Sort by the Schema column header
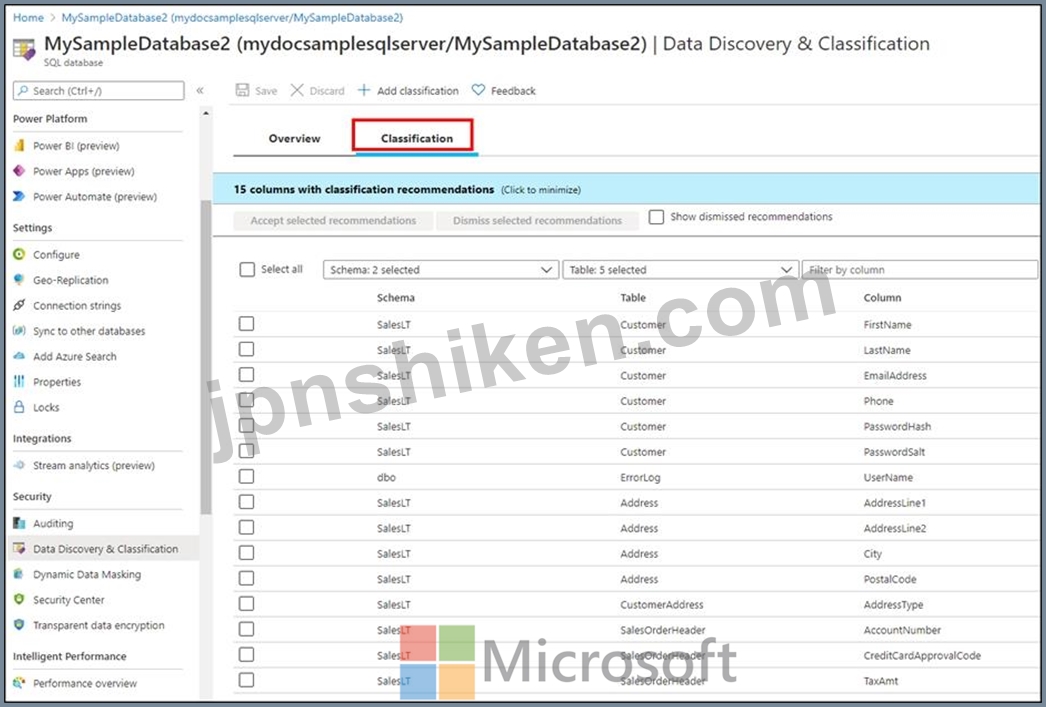This screenshot has width=1046, height=707. coord(396,297)
